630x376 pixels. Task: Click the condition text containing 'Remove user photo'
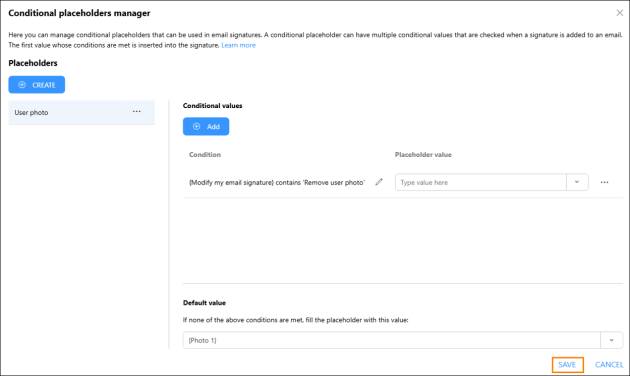[x=277, y=182]
